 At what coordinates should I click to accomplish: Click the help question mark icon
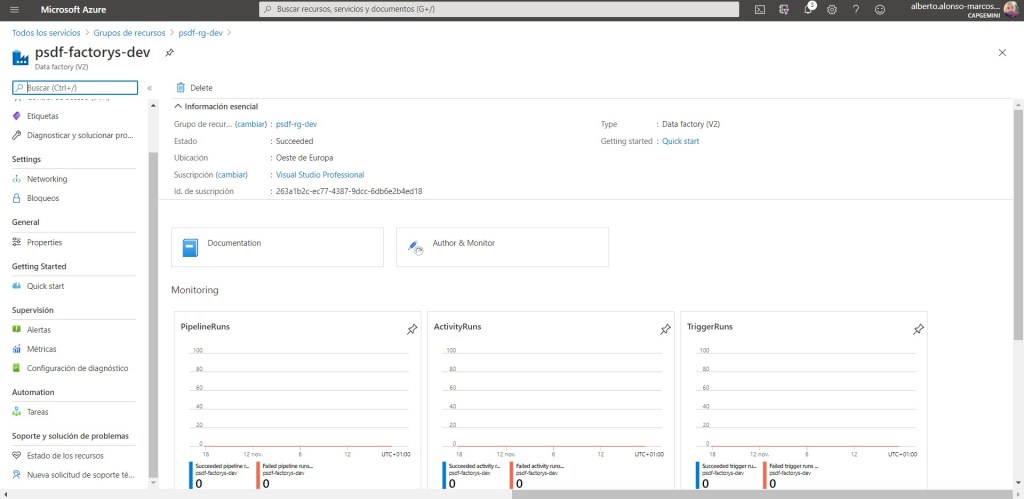(856, 9)
